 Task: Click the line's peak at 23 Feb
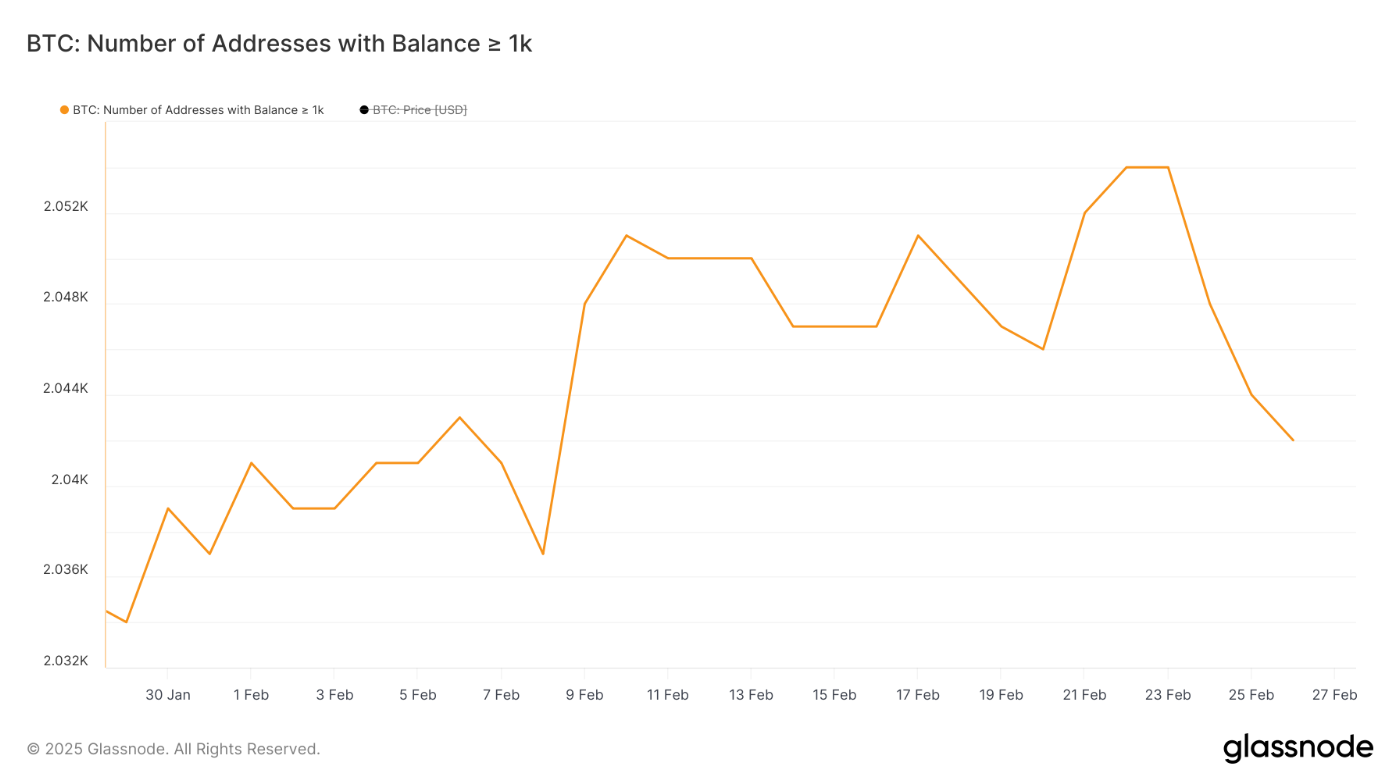1168,167
